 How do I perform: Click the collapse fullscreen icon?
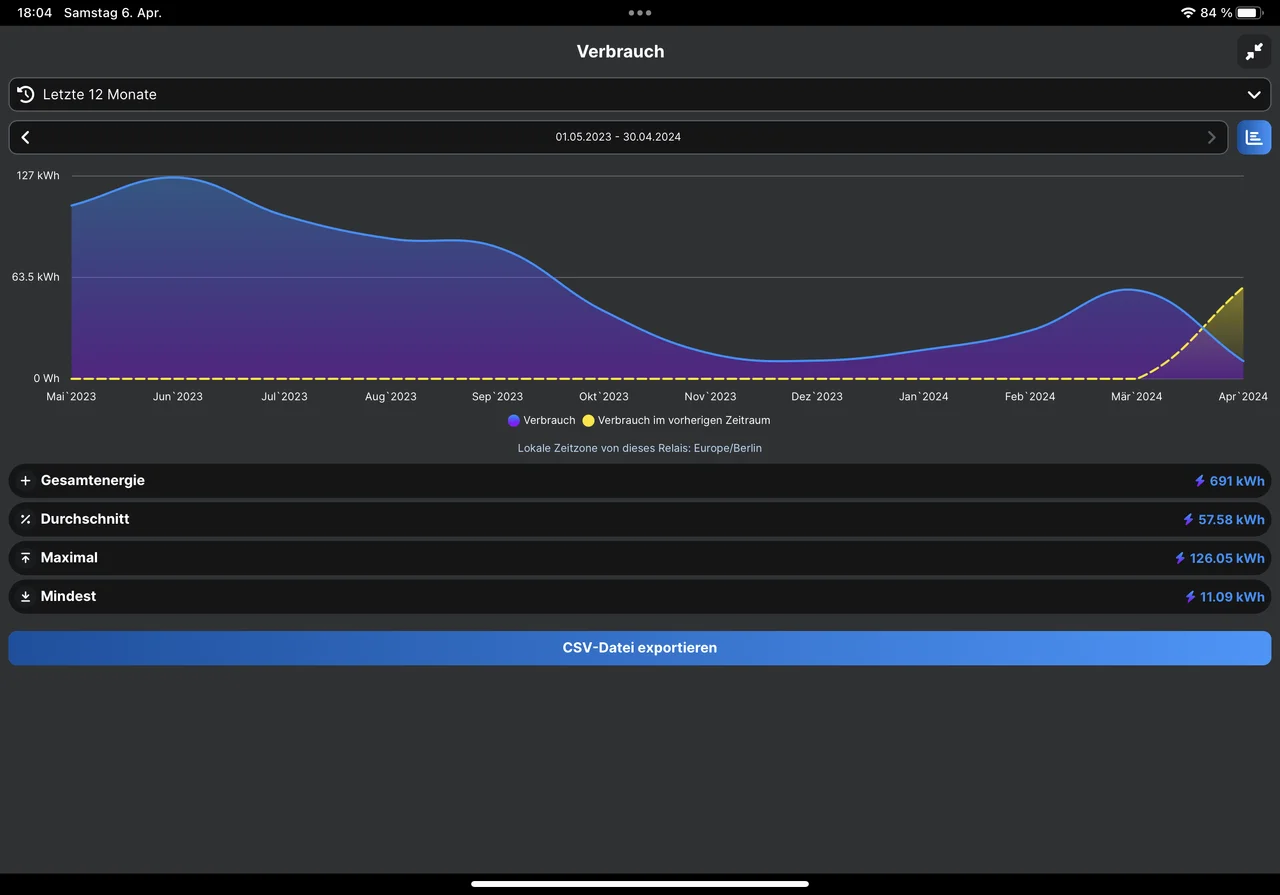click(1254, 52)
